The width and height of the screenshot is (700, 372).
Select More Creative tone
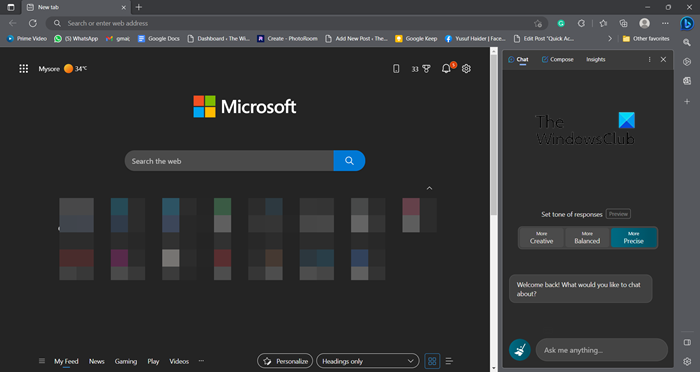point(542,238)
